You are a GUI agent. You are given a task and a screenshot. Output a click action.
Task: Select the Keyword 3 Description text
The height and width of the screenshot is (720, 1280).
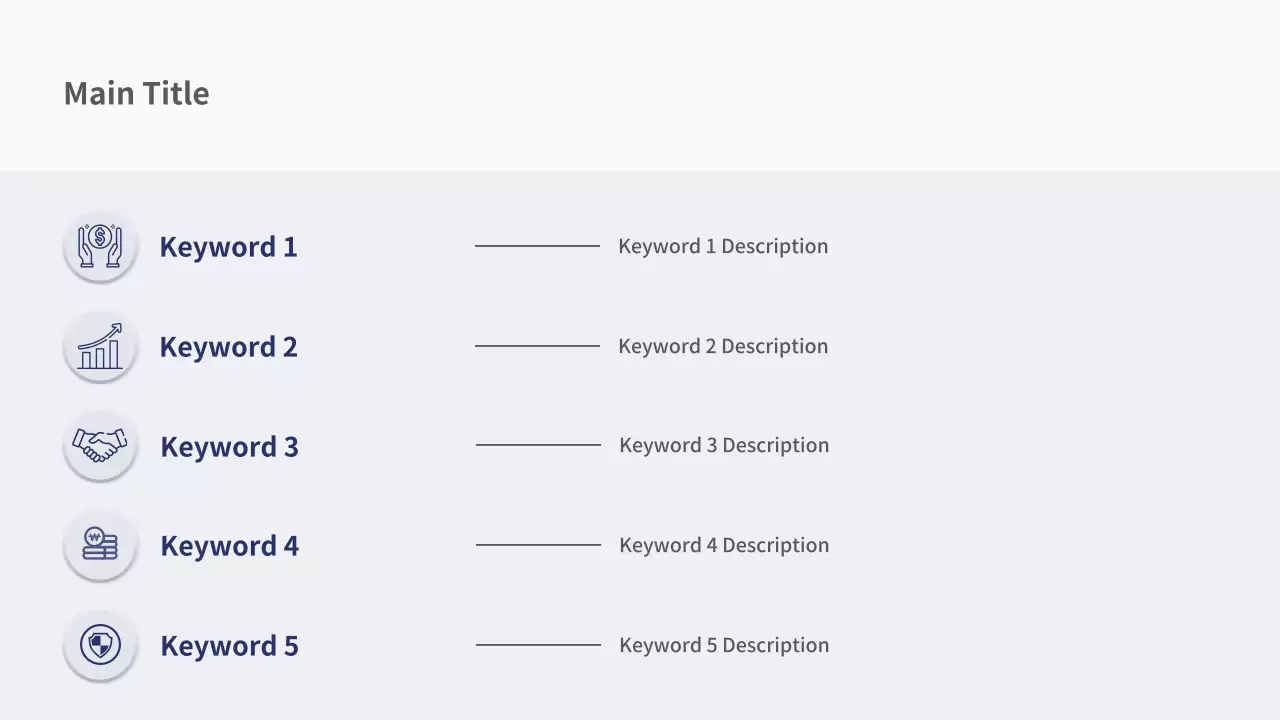pos(724,445)
